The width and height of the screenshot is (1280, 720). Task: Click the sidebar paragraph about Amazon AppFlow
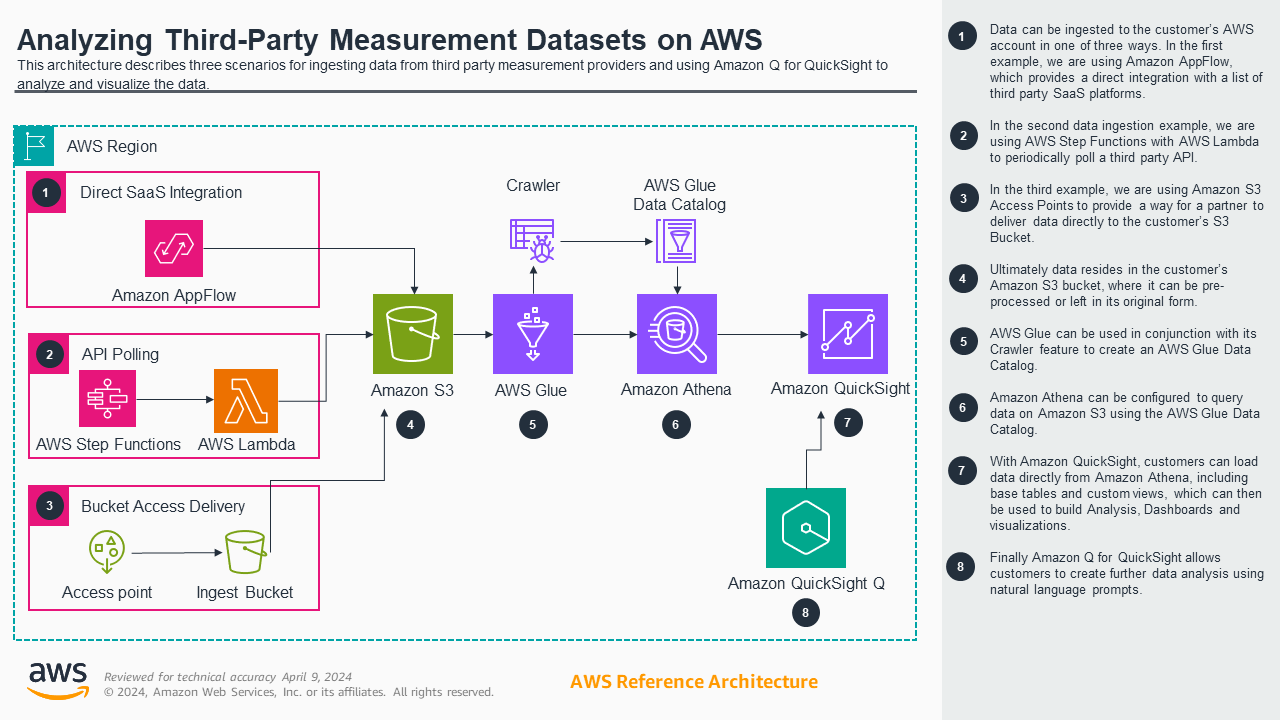[x=1126, y=62]
